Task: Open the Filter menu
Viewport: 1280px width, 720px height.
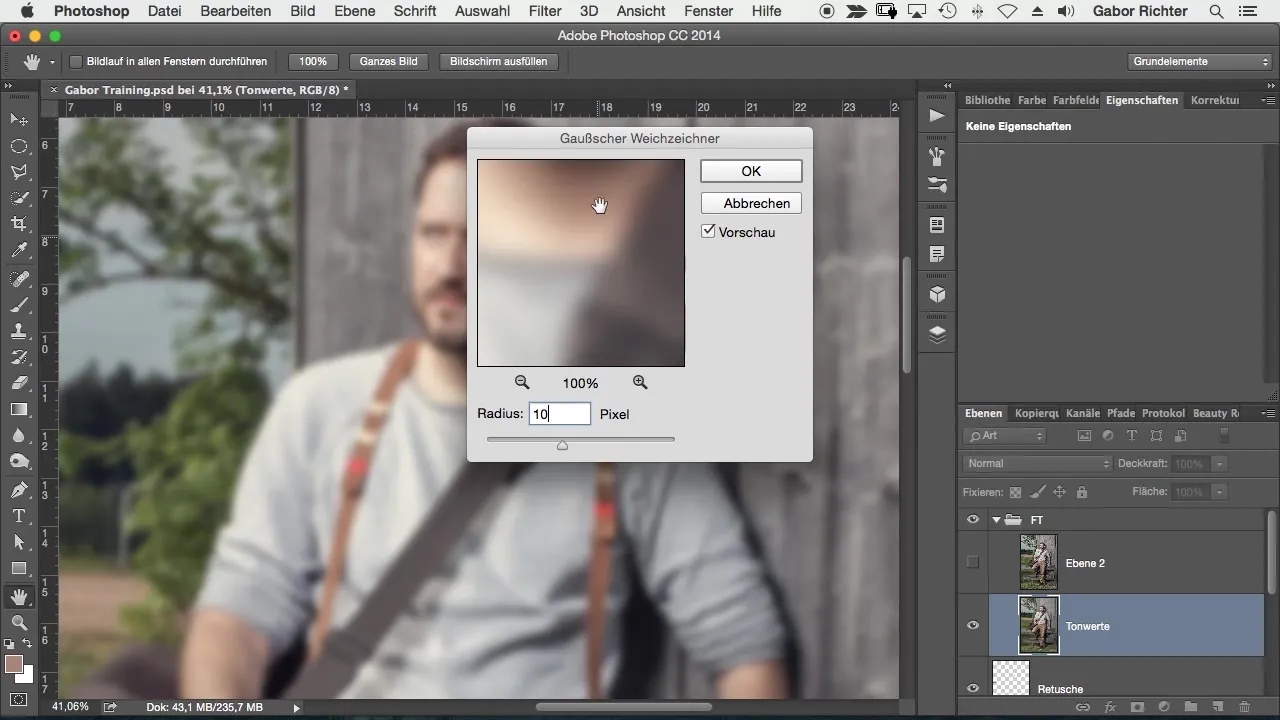Action: pyautogui.click(x=545, y=12)
